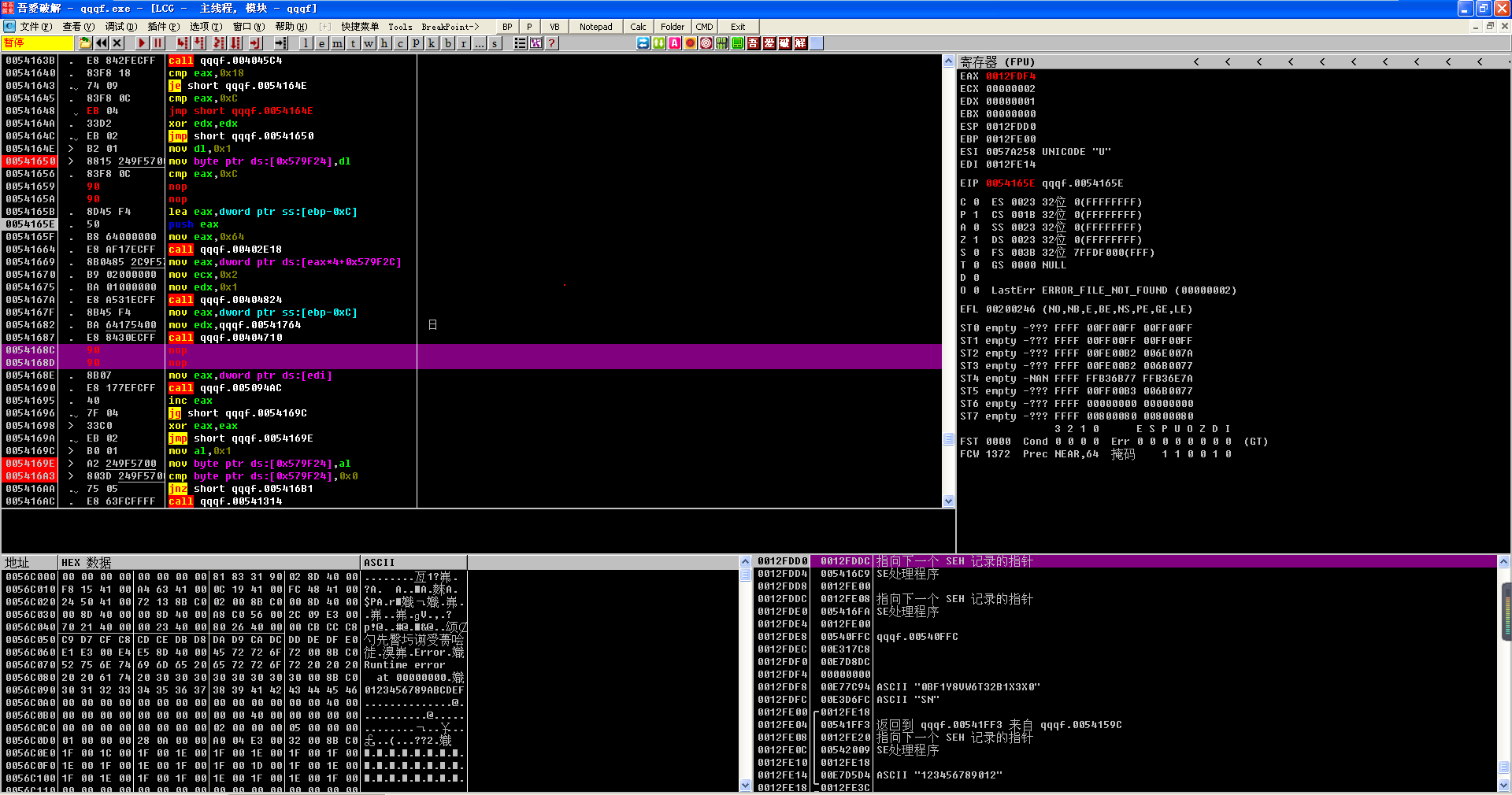Click the orange record-circle plugin icon
Image resolution: width=1512 pixels, height=795 pixels.
691,43
